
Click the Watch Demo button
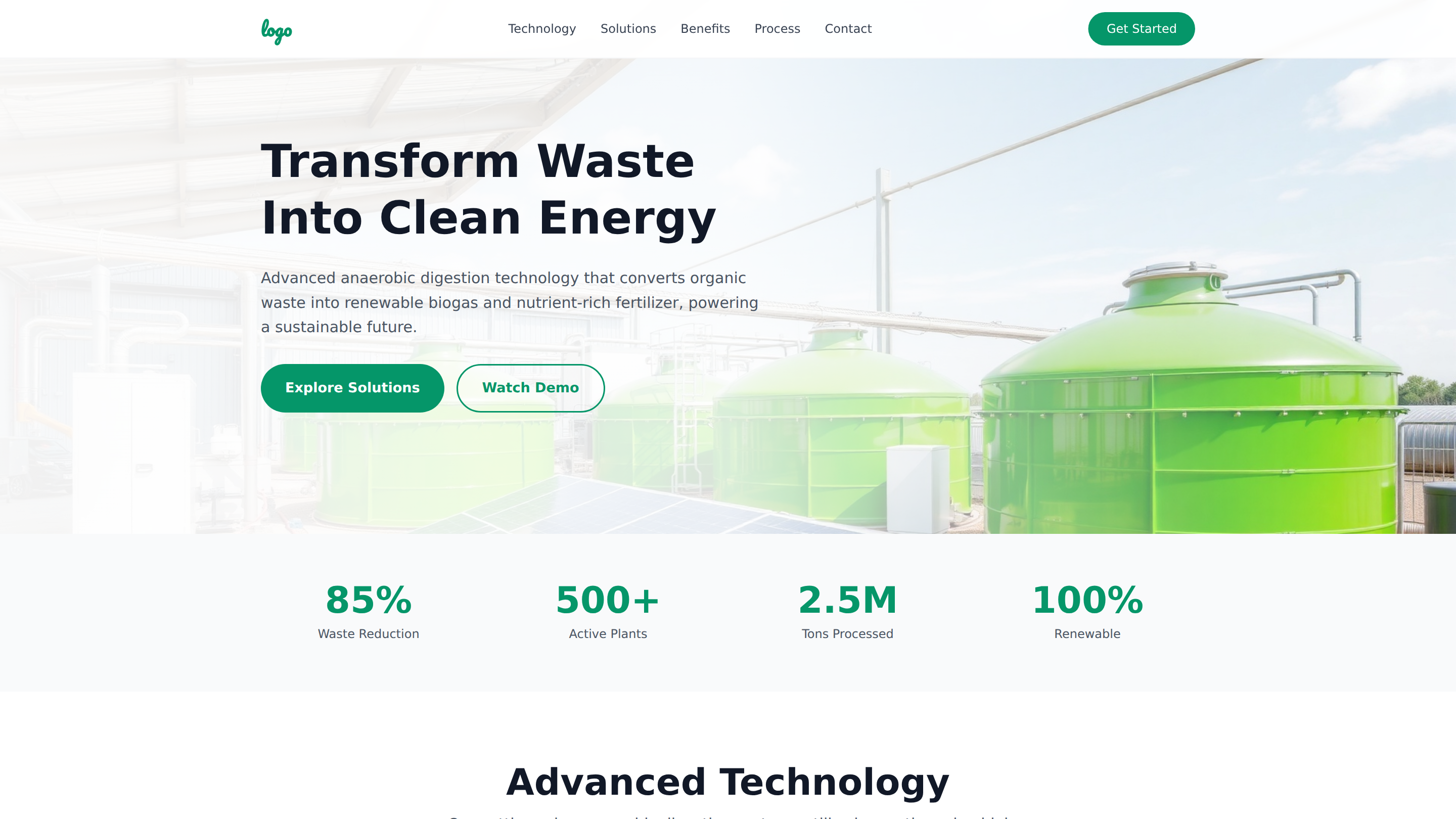coord(530,388)
